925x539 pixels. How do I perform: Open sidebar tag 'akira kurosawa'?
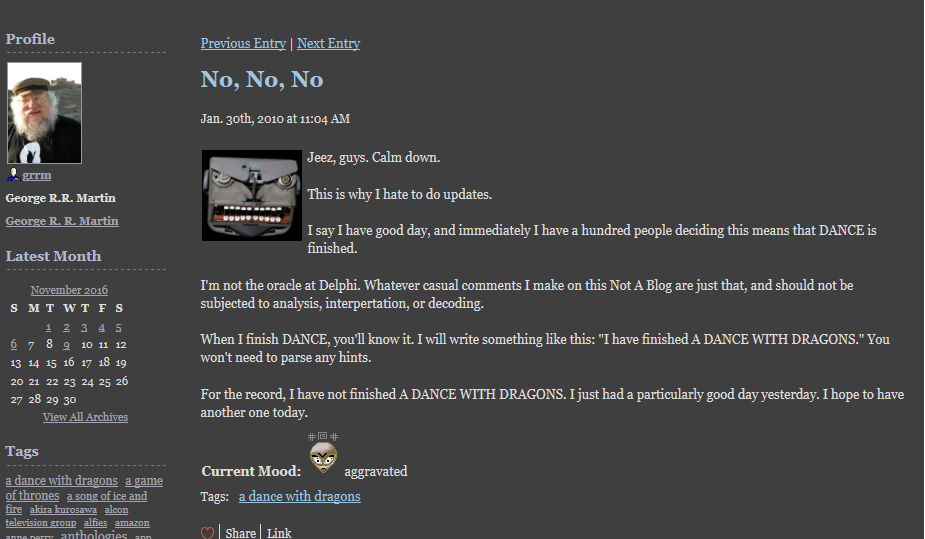pyautogui.click(x=63, y=510)
